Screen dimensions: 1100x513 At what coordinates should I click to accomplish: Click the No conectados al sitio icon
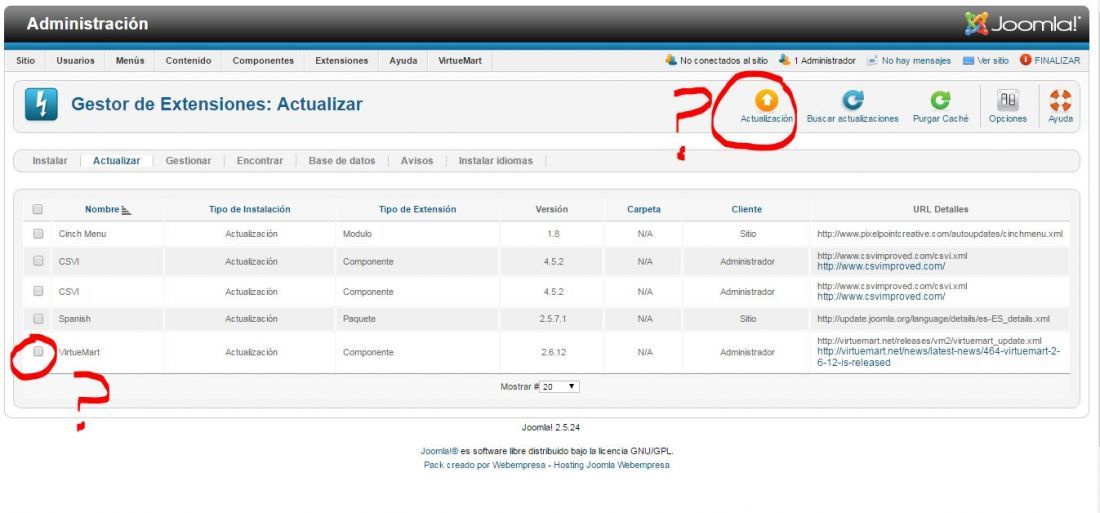click(671, 60)
